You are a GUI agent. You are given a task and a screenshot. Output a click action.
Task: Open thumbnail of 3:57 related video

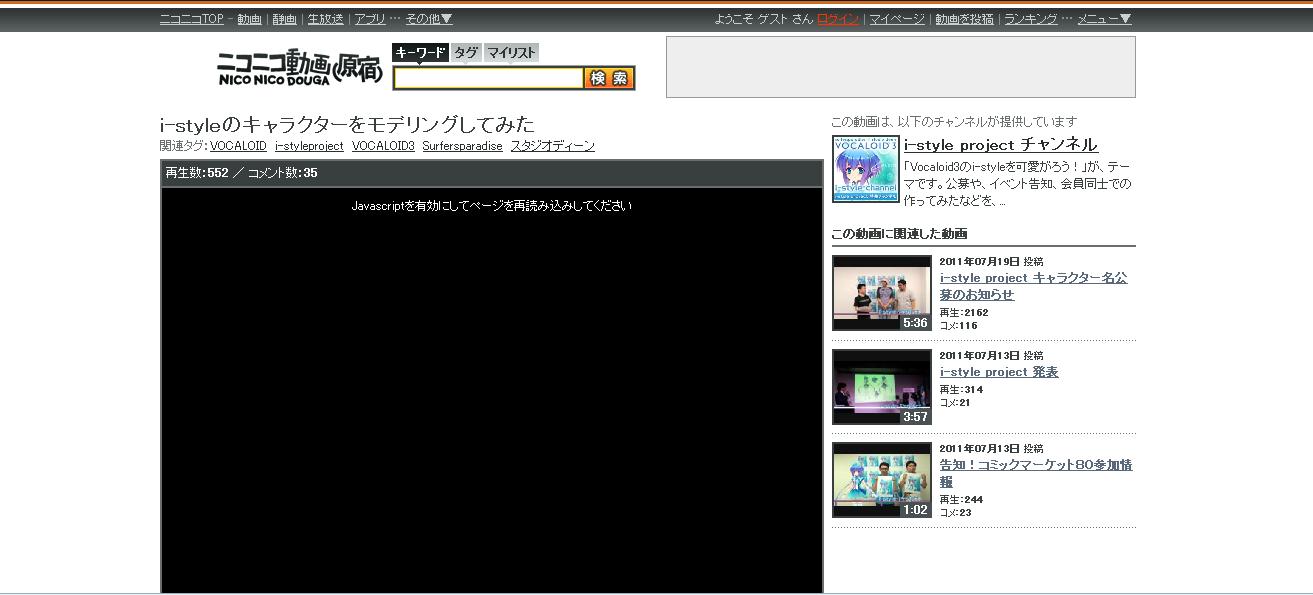click(x=882, y=387)
